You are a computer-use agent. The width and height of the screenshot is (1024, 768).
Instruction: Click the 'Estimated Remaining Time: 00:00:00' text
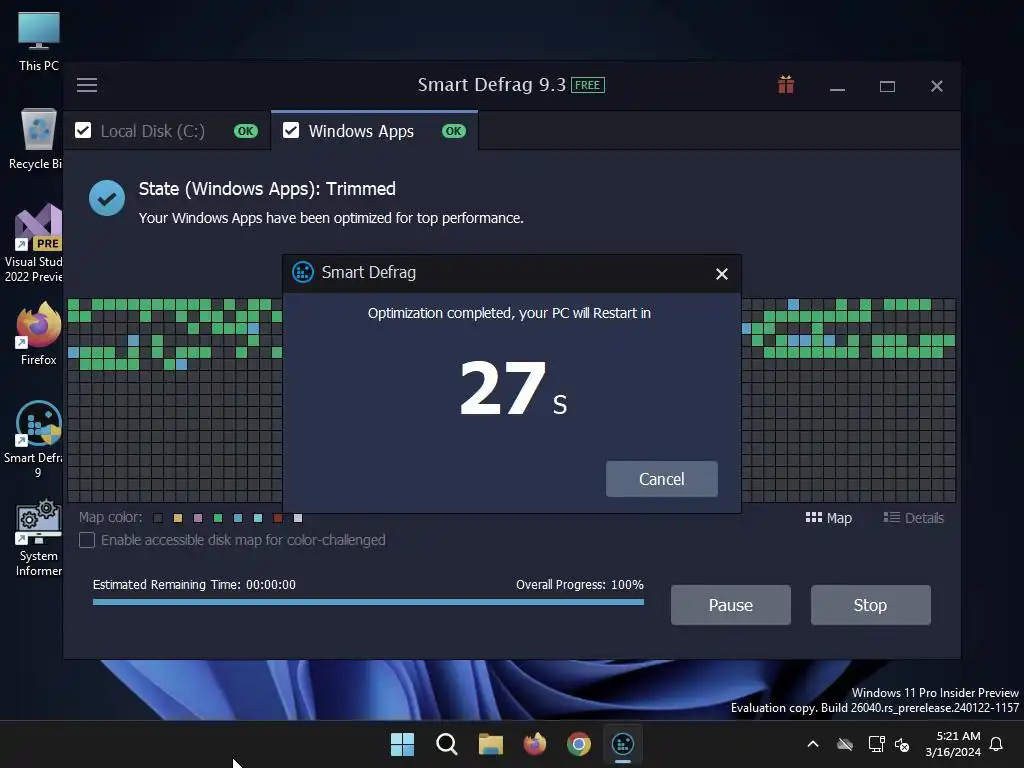194,584
